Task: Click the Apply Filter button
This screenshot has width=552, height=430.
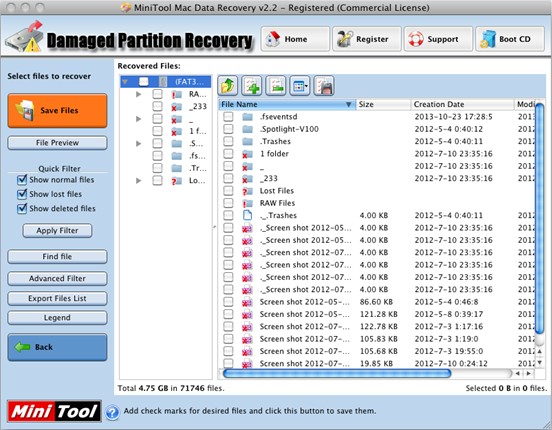Action: pyautogui.click(x=57, y=231)
